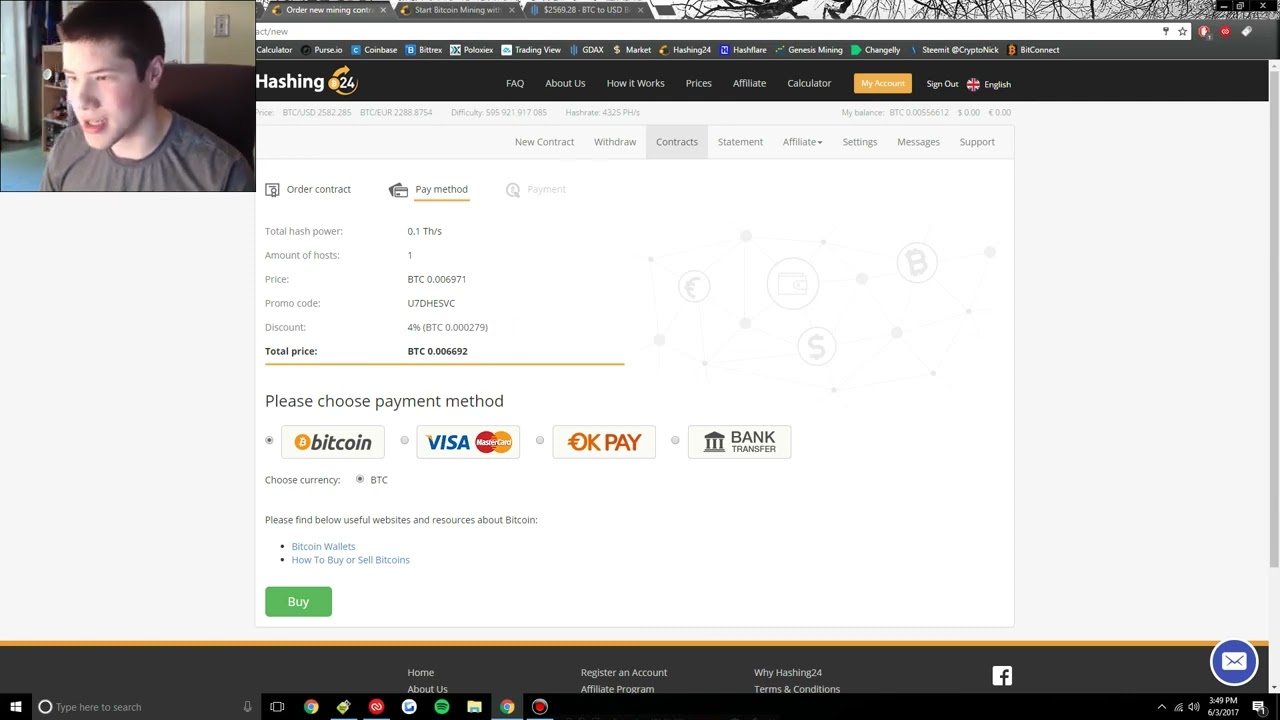The height and width of the screenshot is (720, 1280).
Task: Open How To Buy or Sell Bitcoins
Action: tap(351, 560)
